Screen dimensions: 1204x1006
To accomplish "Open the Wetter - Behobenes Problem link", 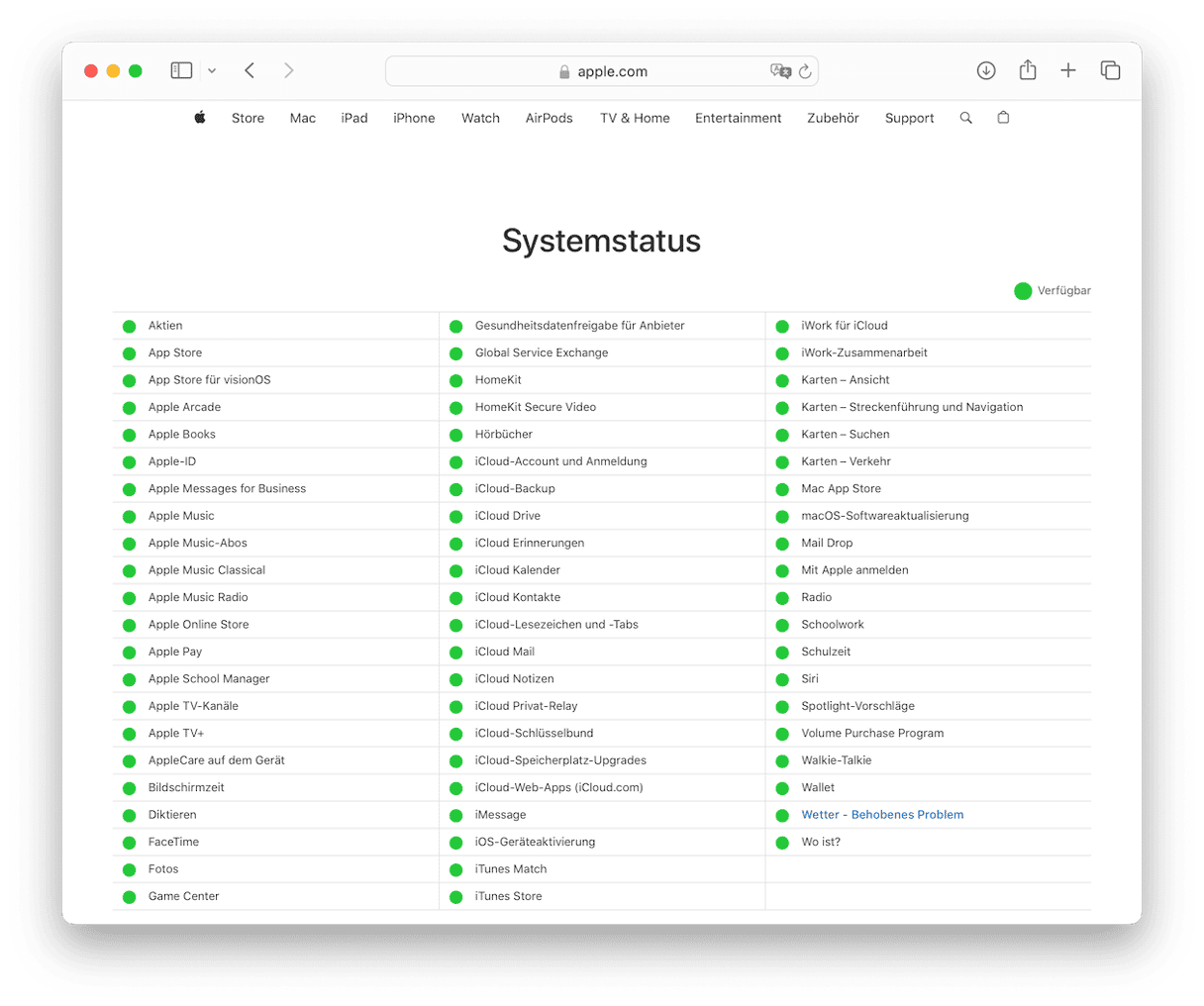I will (882, 815).
